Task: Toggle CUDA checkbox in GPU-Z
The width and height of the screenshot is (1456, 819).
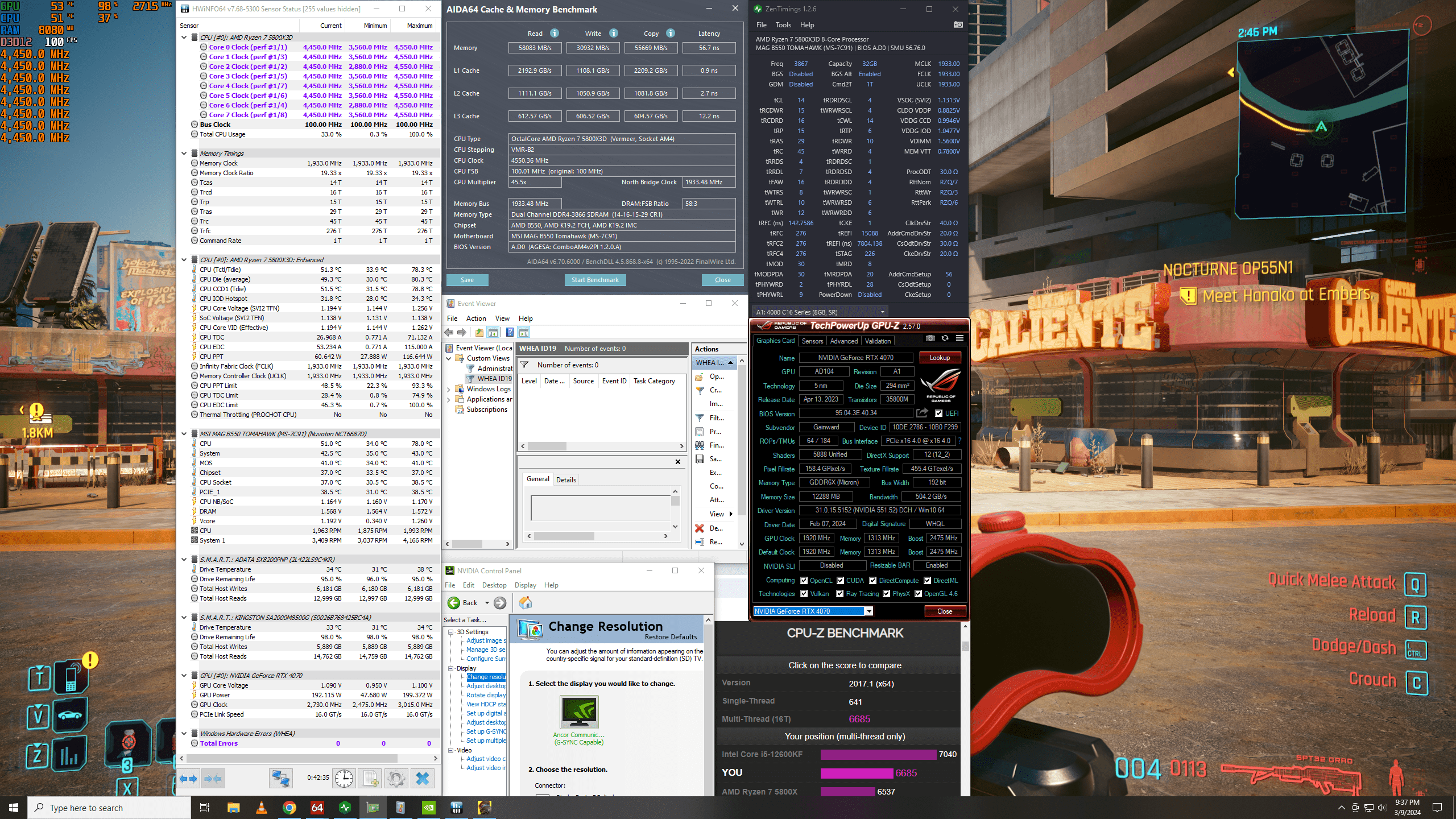Action: click(840, 581)
